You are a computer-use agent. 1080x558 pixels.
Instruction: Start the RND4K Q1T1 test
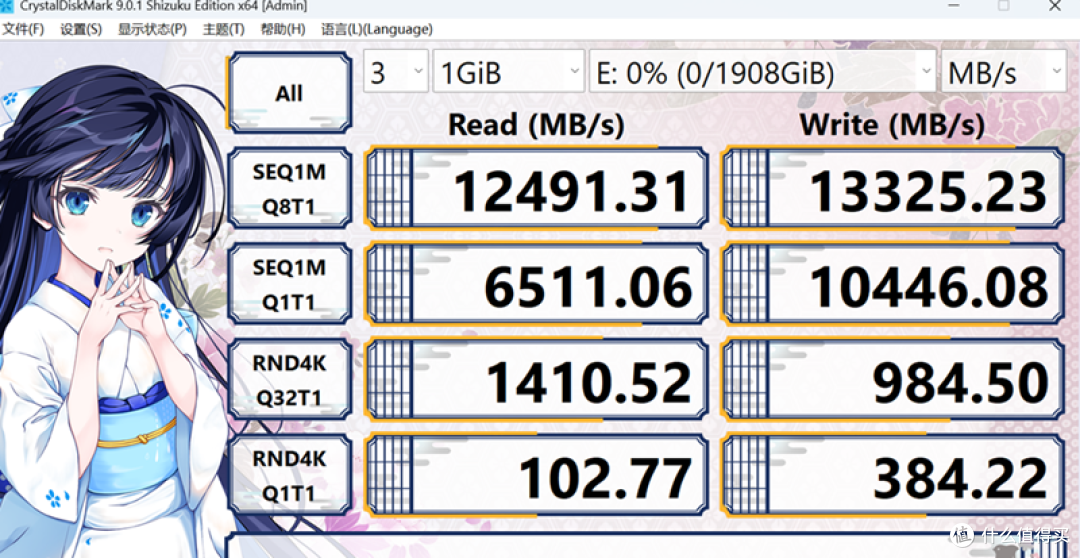point(289,475)
